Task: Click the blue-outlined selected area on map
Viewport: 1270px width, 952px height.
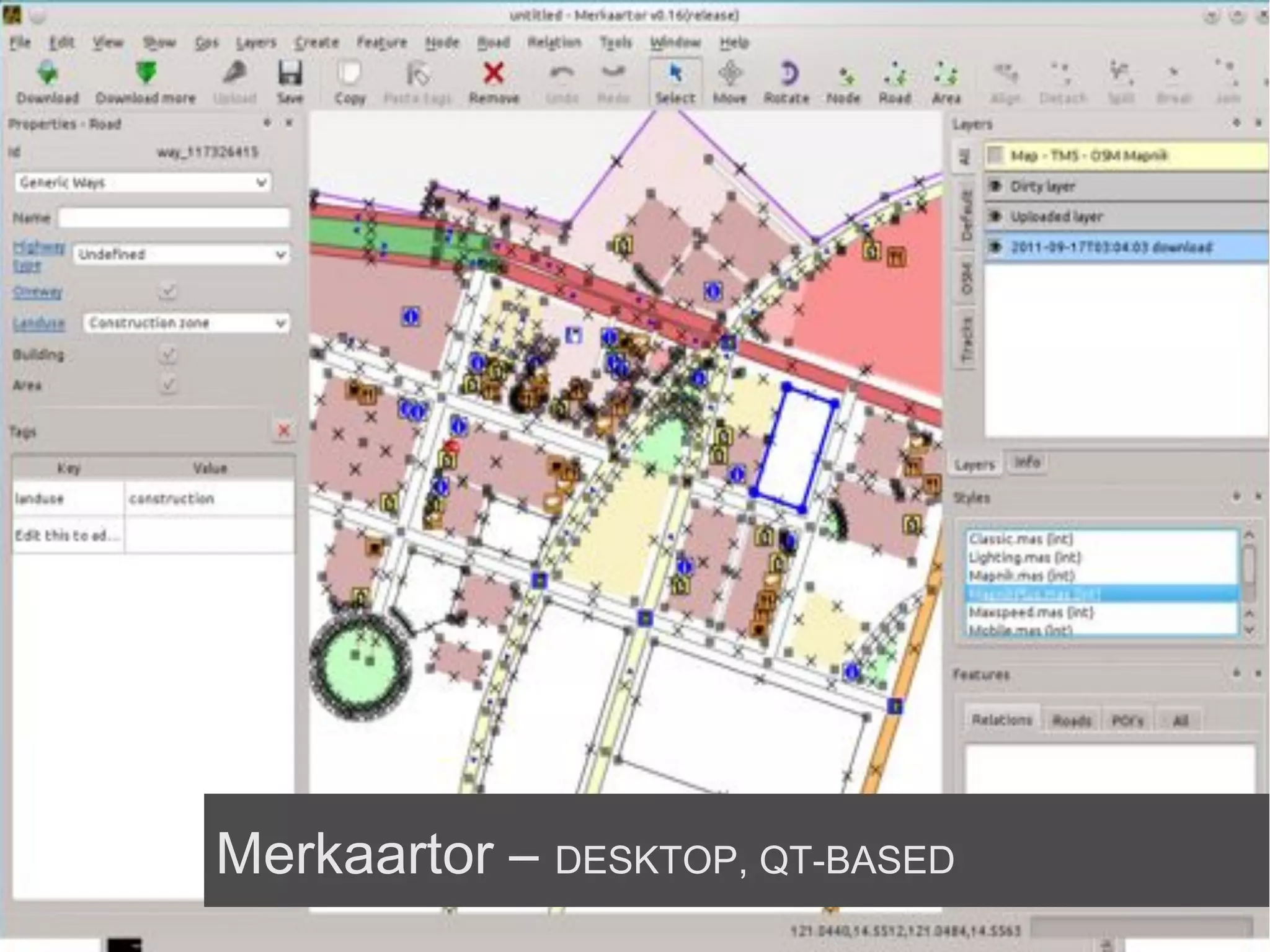Action: [x=796, y=448]
